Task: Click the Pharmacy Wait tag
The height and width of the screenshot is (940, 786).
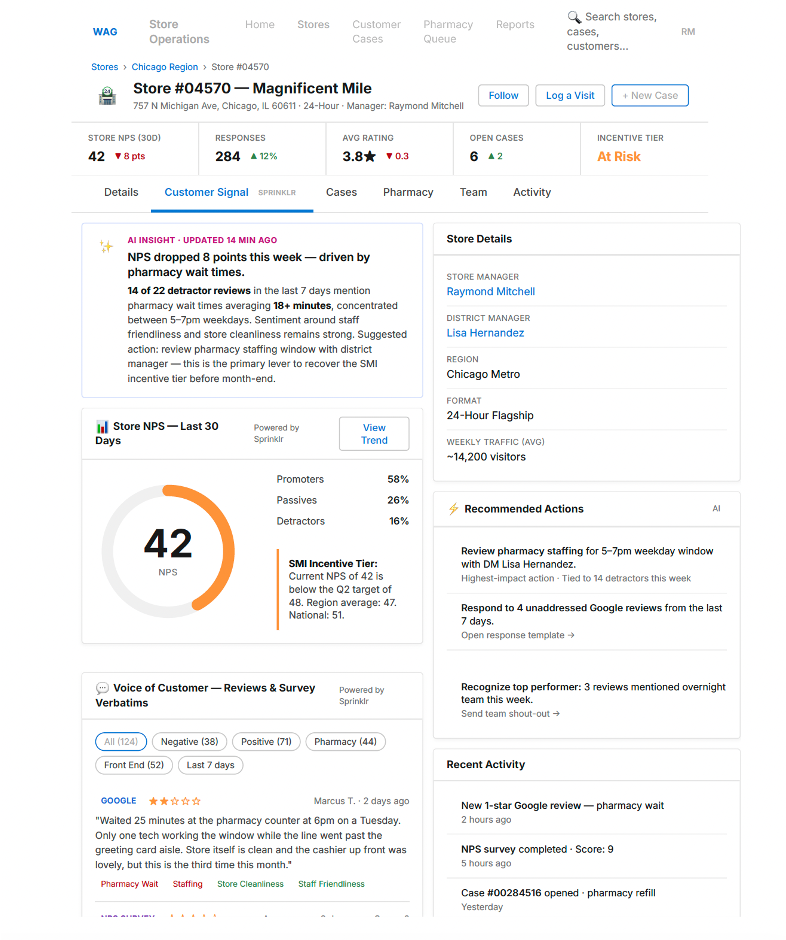Action: pyautogui.click(x=130, y=884)
